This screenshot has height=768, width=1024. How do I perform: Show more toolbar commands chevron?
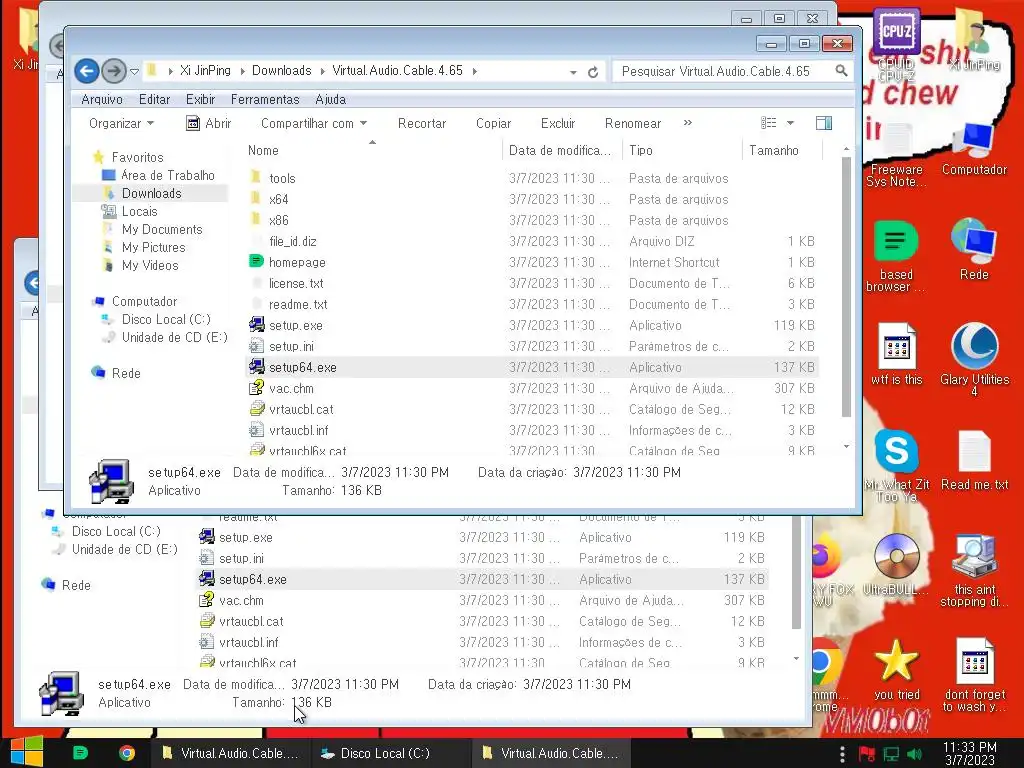688,123
